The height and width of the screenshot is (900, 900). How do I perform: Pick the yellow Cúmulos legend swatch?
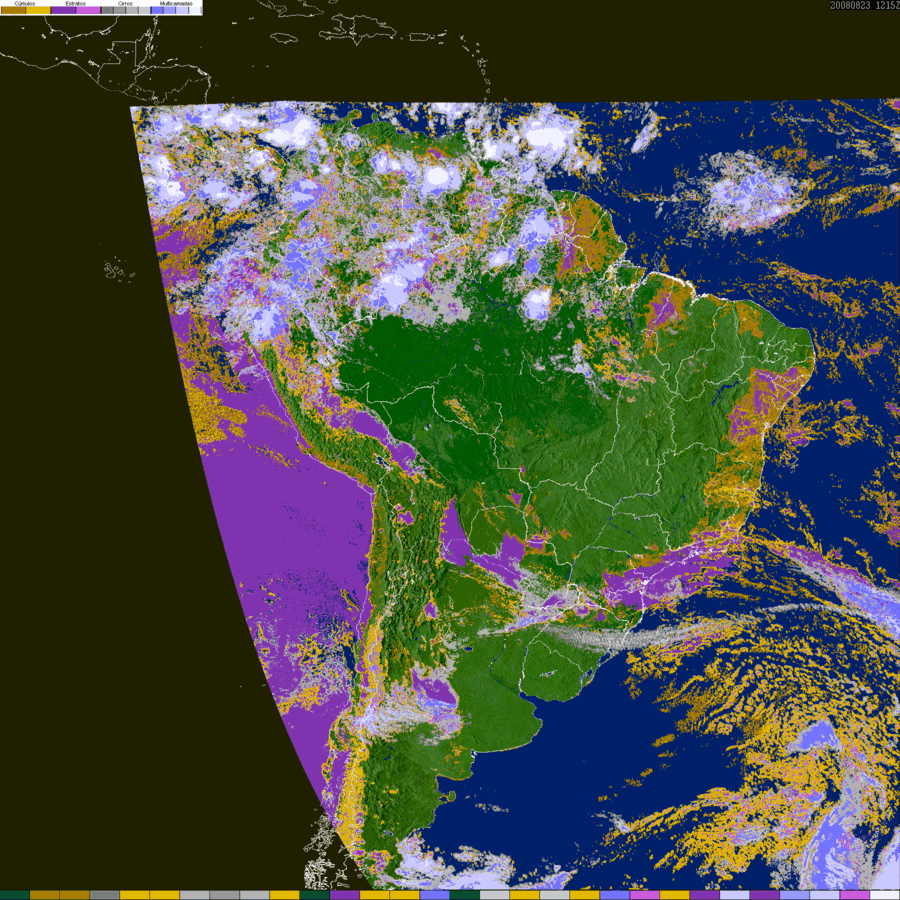[38, 10]
